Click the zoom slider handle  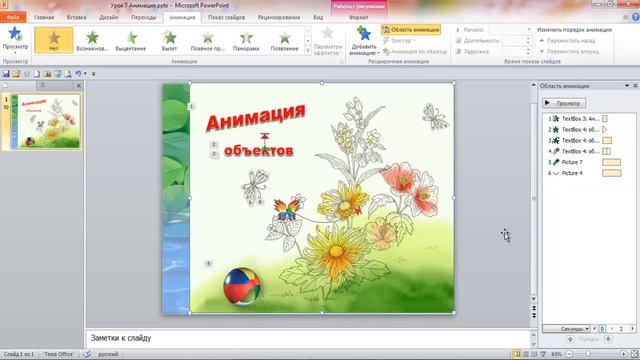(x=588, y=354)
